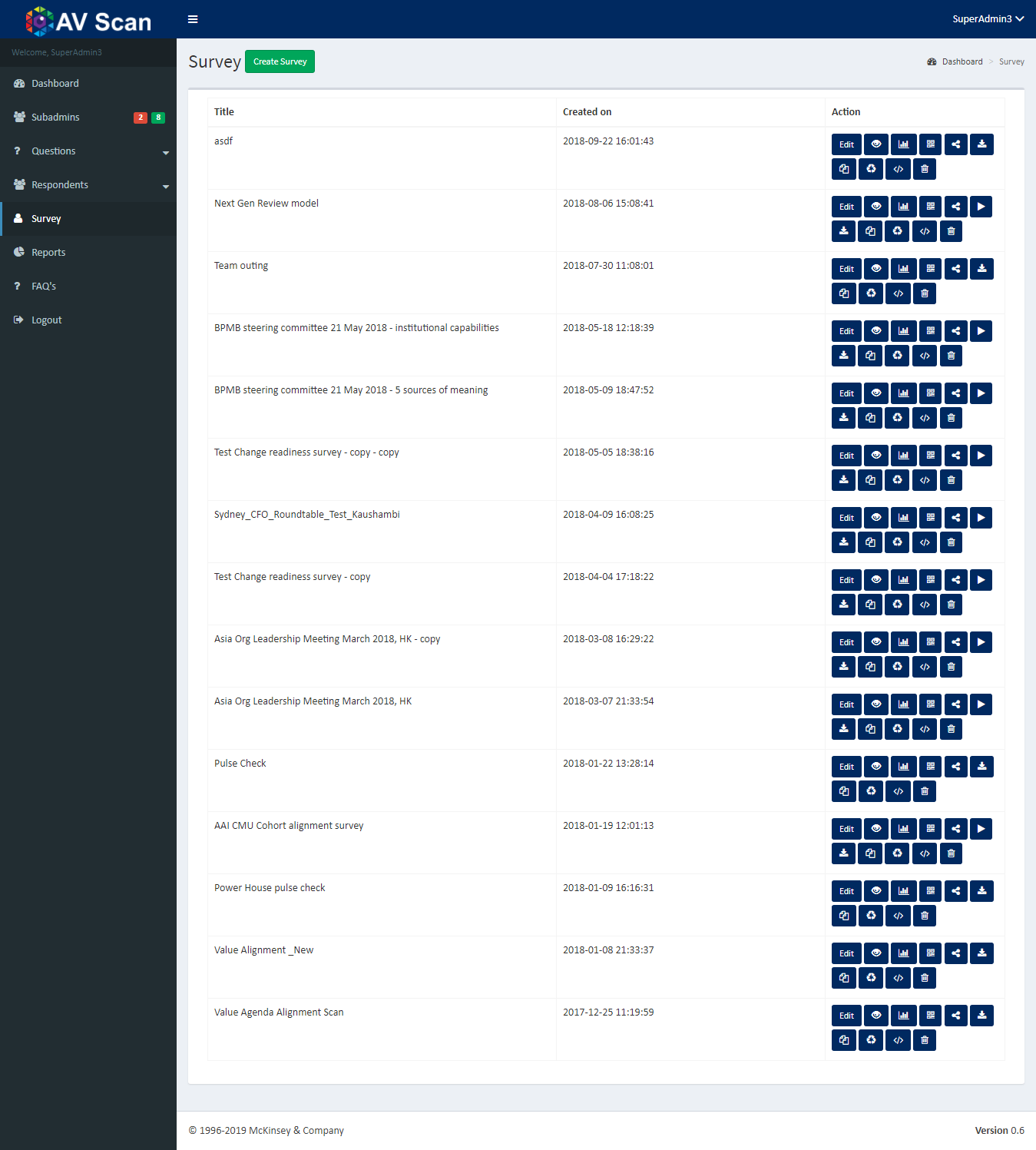Open the Subadmins sidebar item
Screen dimensions: 1036x1150
click(x=55, y=118)
